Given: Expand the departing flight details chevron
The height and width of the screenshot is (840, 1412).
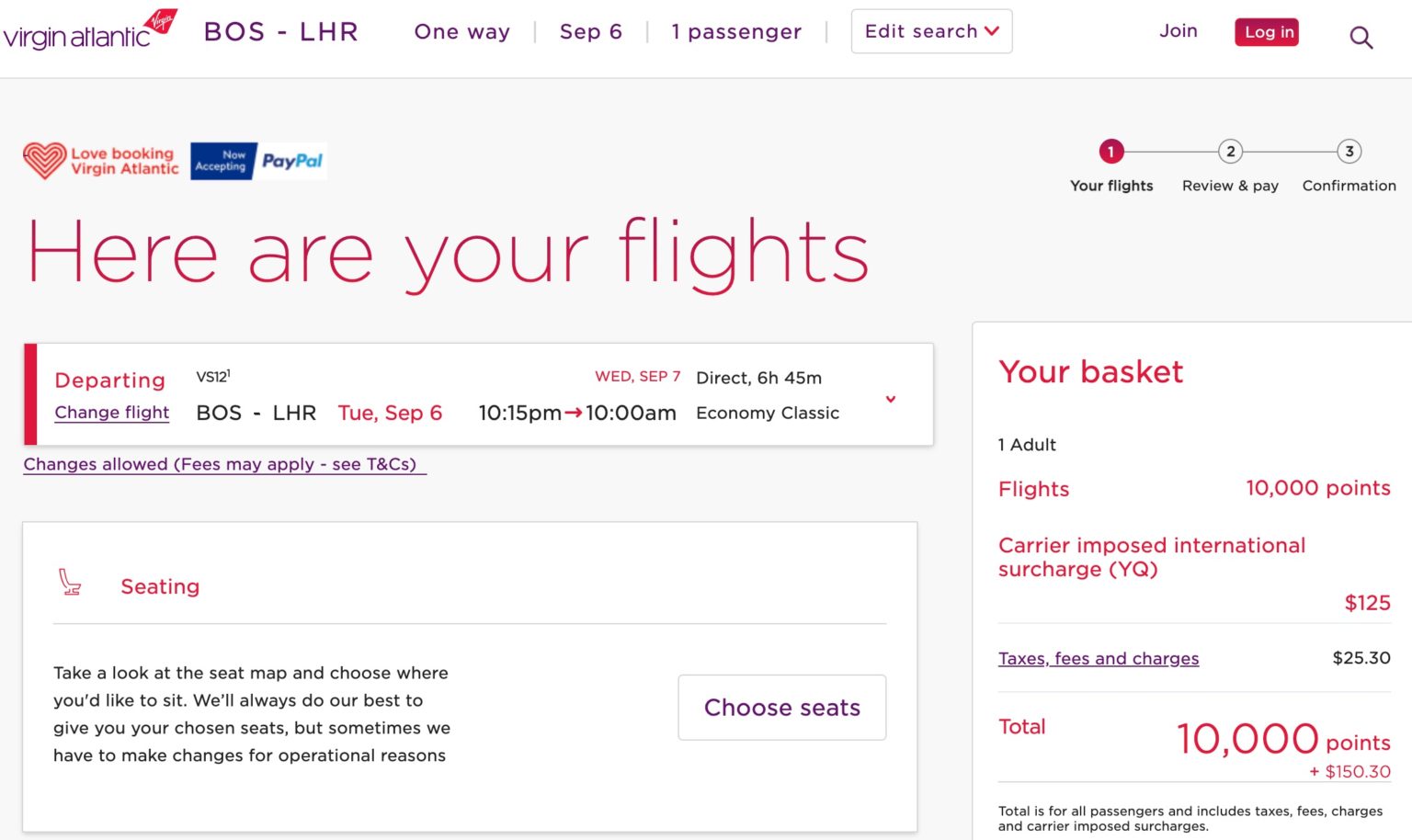Looking at the screenshot, I should 890,399.
